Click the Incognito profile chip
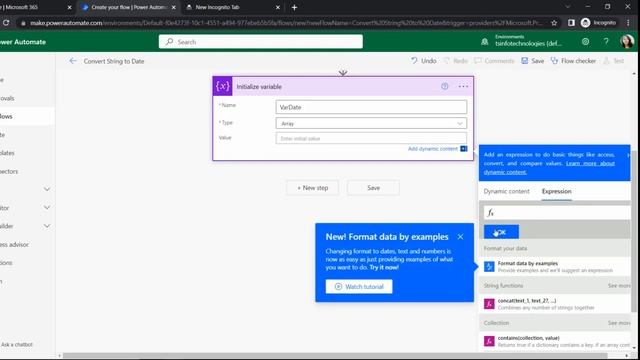This screenshot has height=360, width=640. (x=598, y=23)
